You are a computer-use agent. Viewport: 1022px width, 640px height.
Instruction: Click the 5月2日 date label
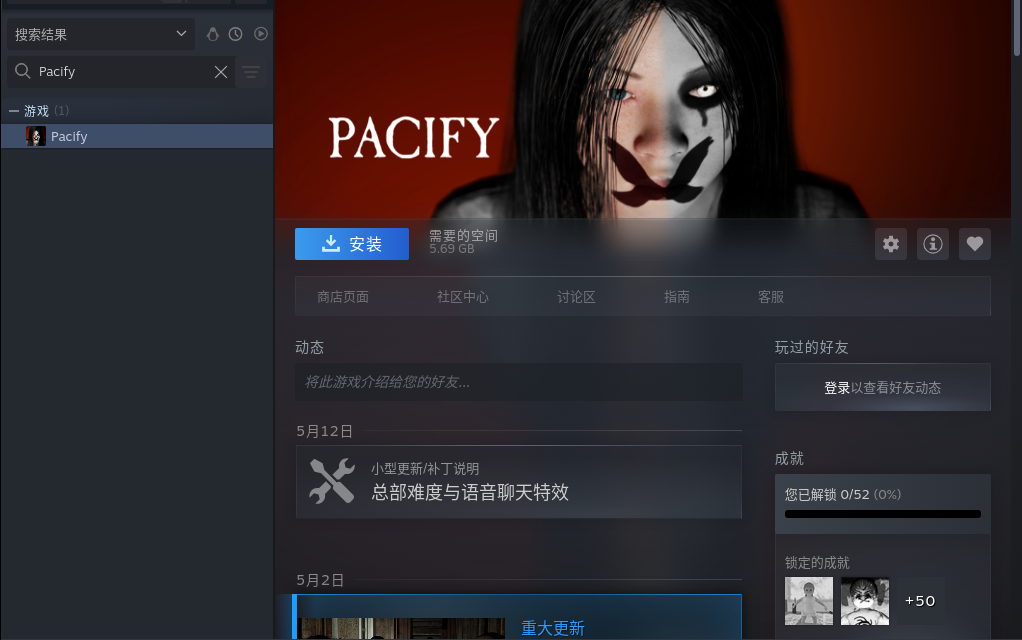coord(320,581)
